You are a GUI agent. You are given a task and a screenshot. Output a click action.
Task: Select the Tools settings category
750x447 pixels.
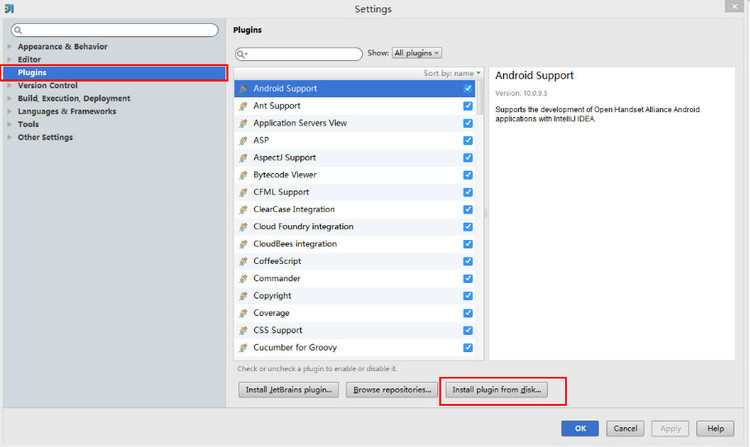pyautogui.click(x=28, y=124)
